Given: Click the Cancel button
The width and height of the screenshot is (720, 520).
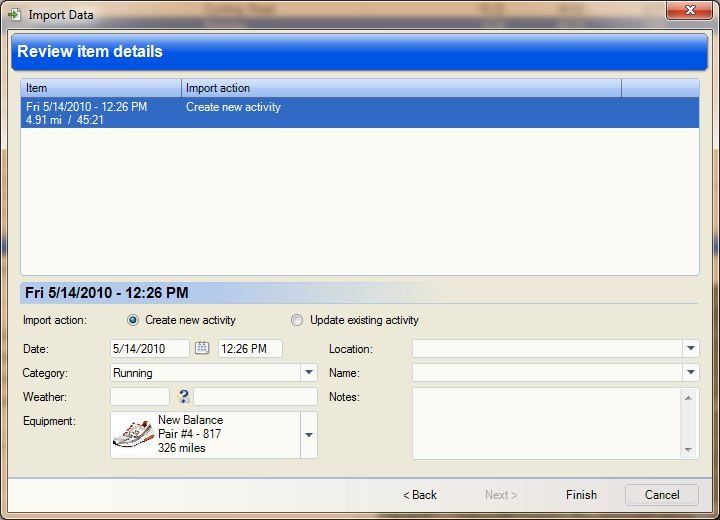Looking at the screenshot, I should [662, 495].
